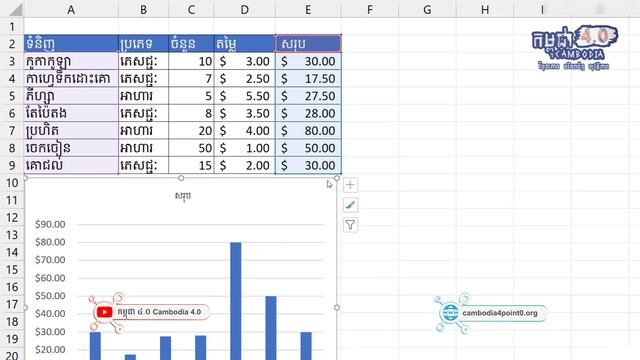Click chart top-right corner handle
The image size is (640, 360).
(x=337, y=178)
